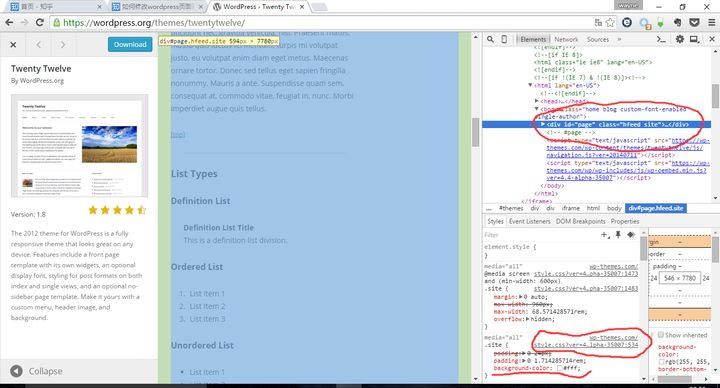Click the Twenty Twelve theme screenshot thumbnail
Viewport: 720px width, 388px height.
tap(79, 146)
